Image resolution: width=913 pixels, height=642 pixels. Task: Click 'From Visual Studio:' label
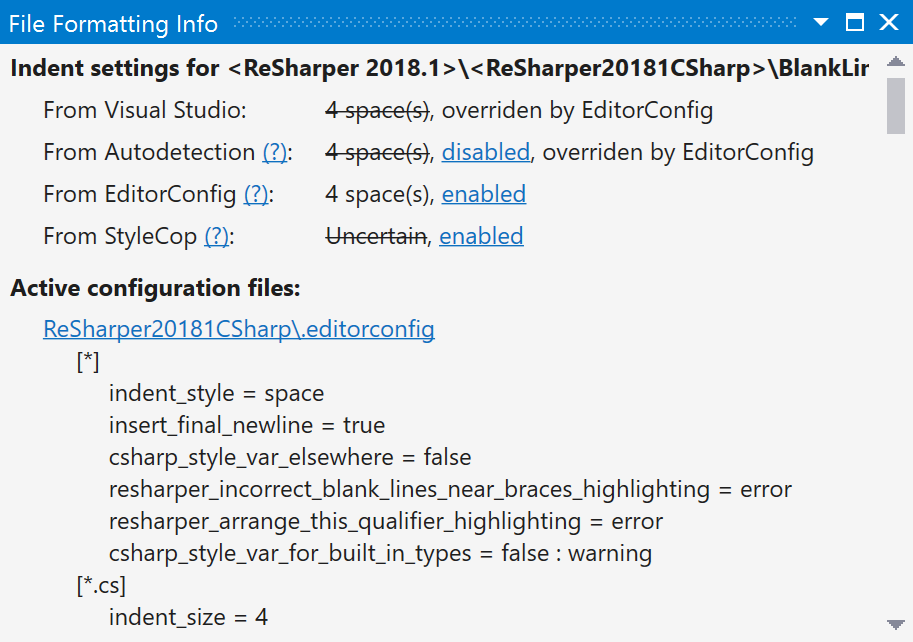coord(145,110)
